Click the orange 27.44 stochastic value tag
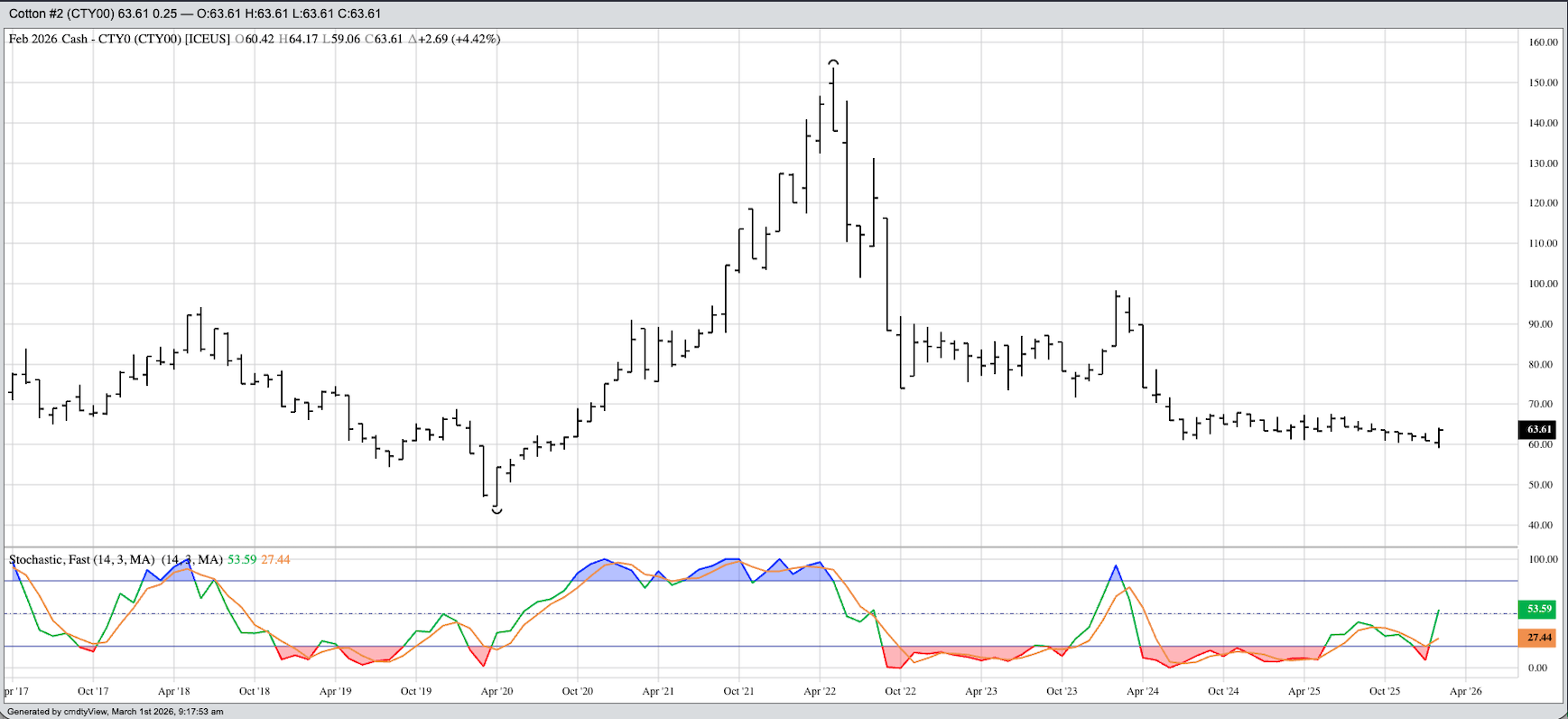Screen dimensions: 1568x719 pyautogui.click(x=1538, y=638)
